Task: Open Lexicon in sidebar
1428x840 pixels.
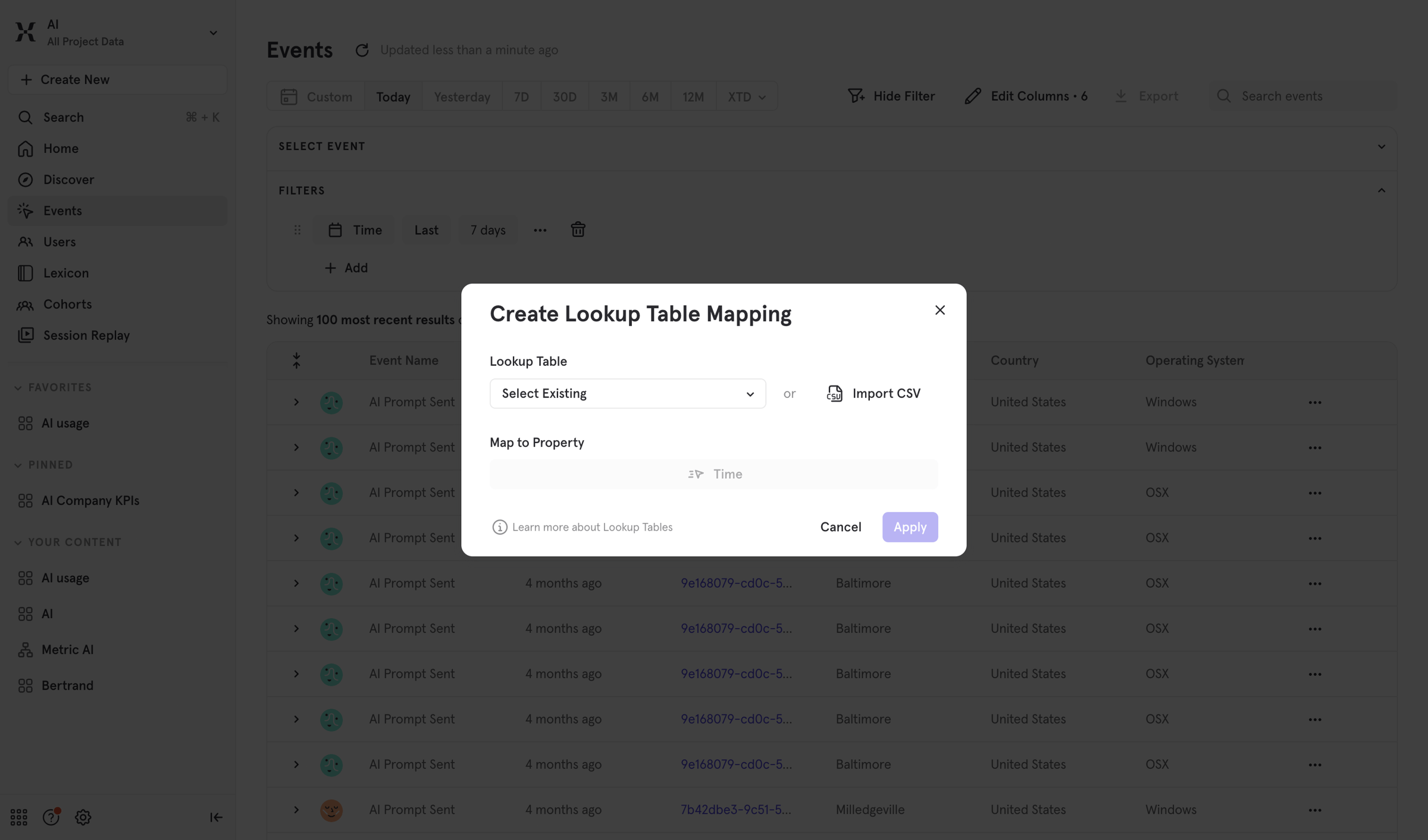Action: point(117,273)
